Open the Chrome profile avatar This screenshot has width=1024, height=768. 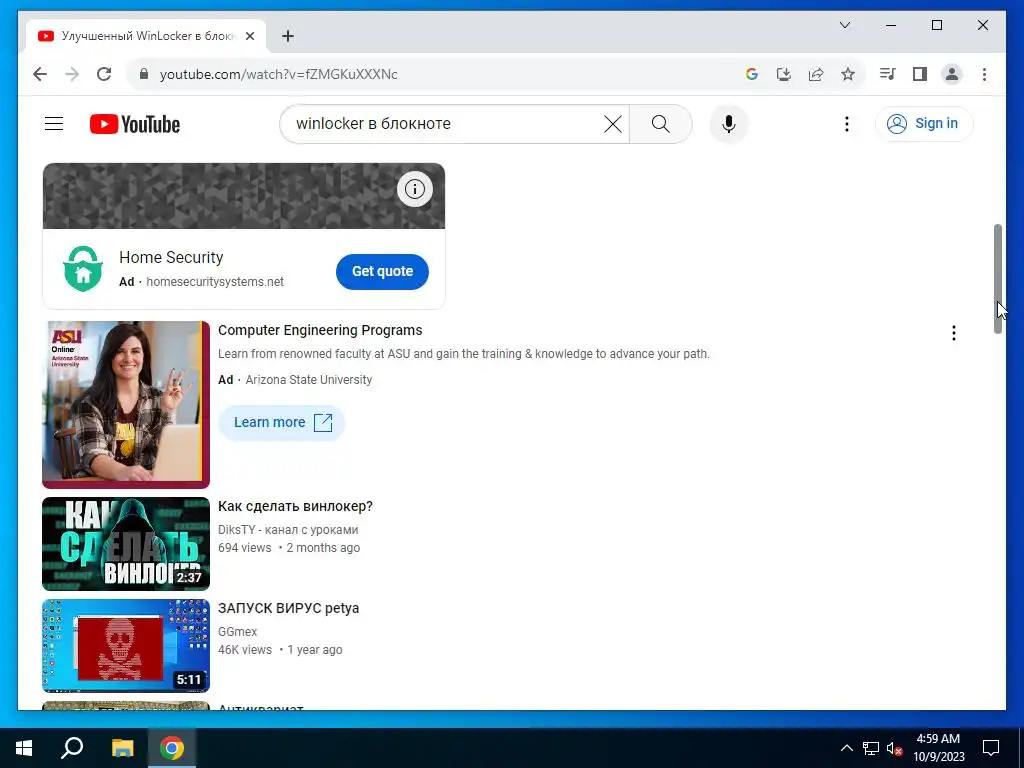pos(952,74)
